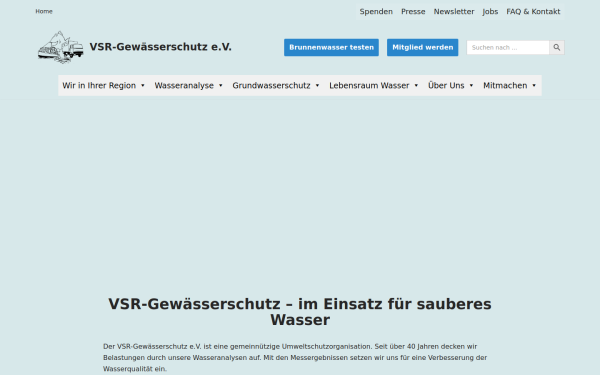This screenshot has width=600, height=375.
Task: Open the FAQ & Kontakt link
Action: pyautogui.click(x=533, y=11)
